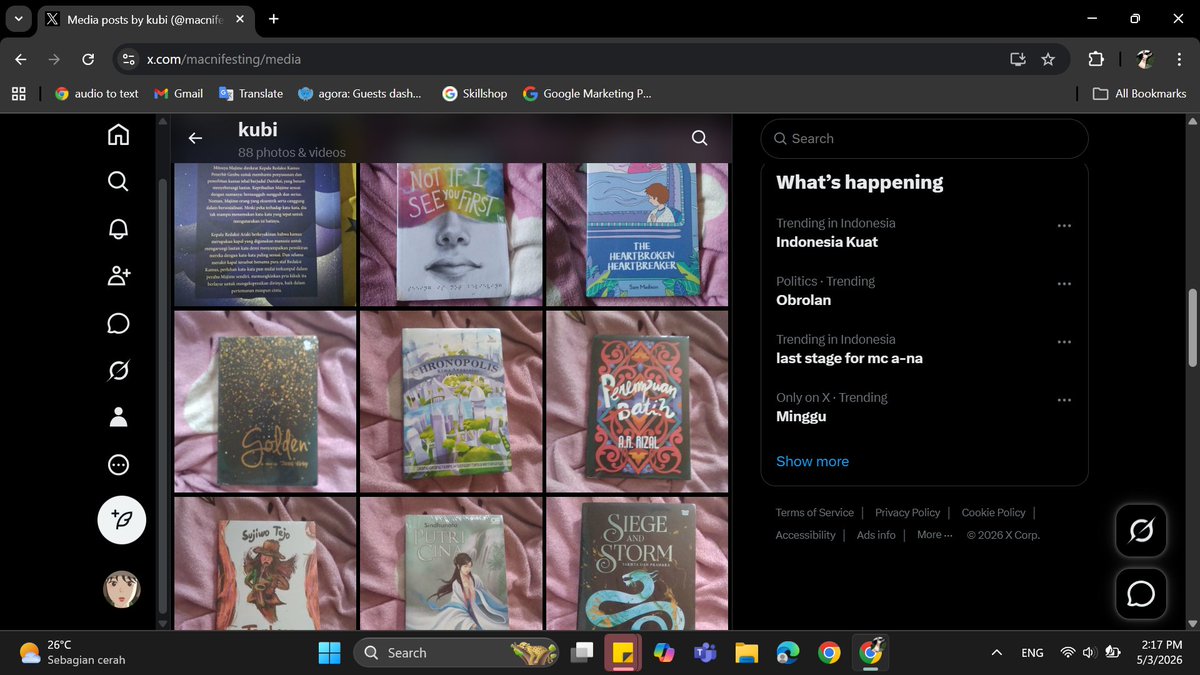Open floating Grok button at bottom right
The width and height of the screenshot is (1200, 675).
1141,531
